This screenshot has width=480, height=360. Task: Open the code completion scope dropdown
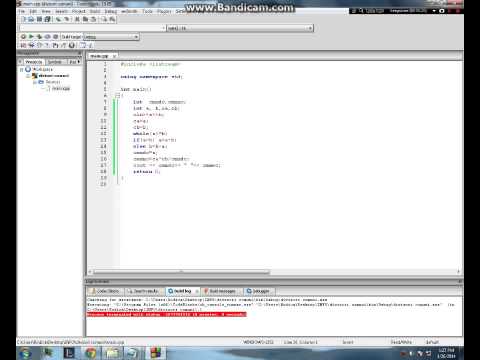92,28
